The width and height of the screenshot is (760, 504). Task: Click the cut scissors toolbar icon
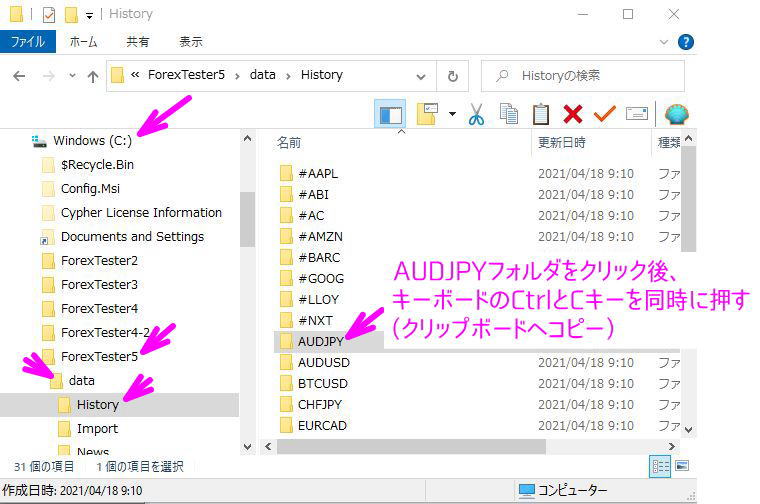tap(476, 115)
